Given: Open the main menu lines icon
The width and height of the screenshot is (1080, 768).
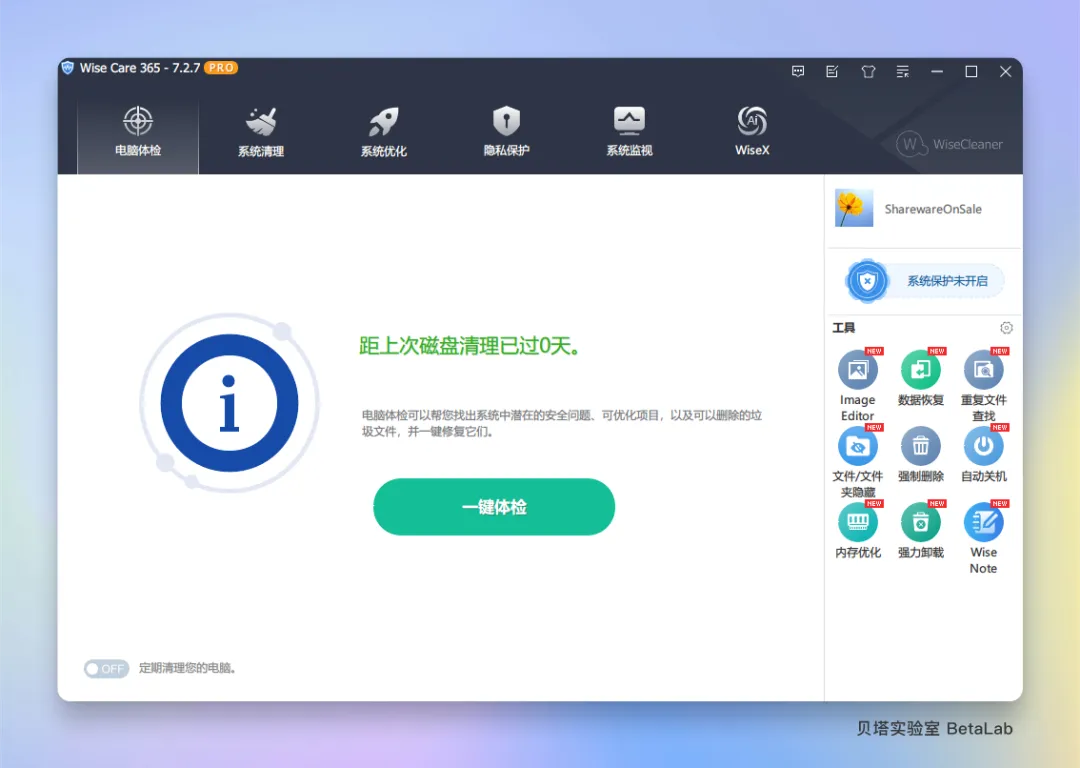Looking at the screenshot, I should 902,71.
